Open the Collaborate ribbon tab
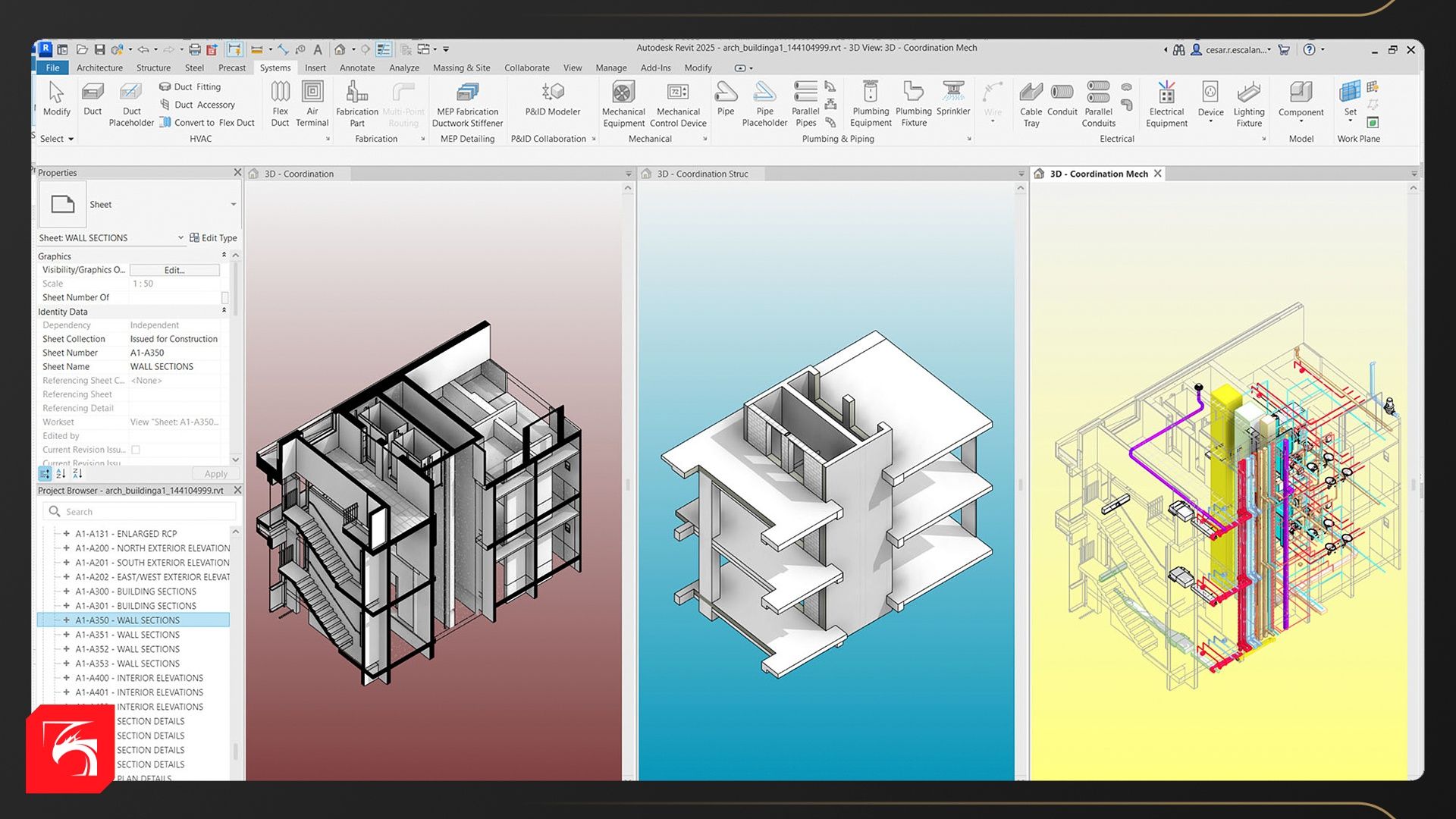 coord(526,68)
